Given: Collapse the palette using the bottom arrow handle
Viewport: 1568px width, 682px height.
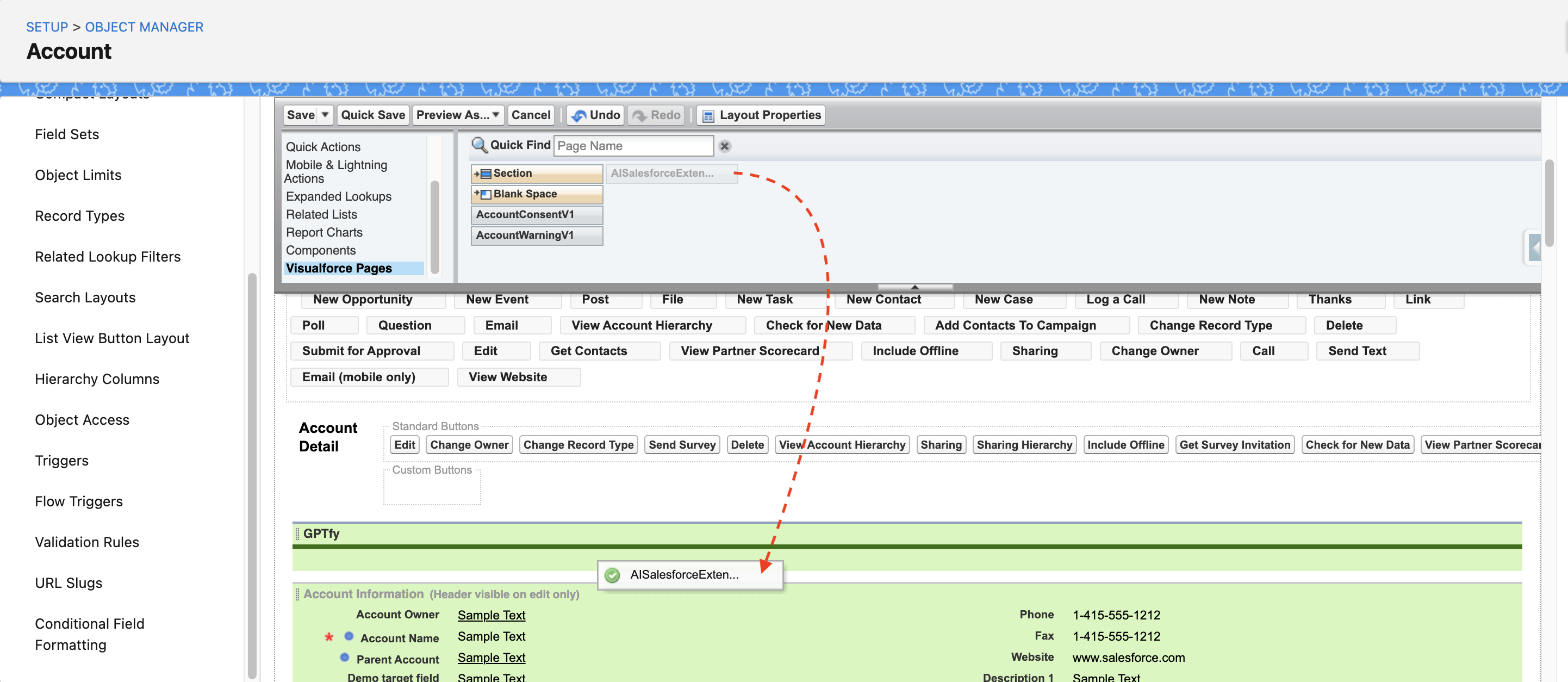Looking at the screenshot, I should click(x=914, y=287).
